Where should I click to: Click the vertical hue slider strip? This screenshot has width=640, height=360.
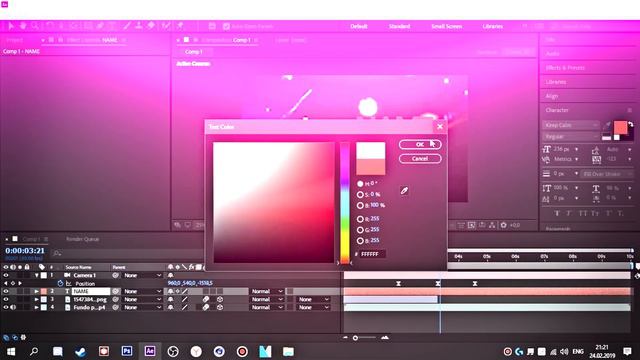coord(345,202)
